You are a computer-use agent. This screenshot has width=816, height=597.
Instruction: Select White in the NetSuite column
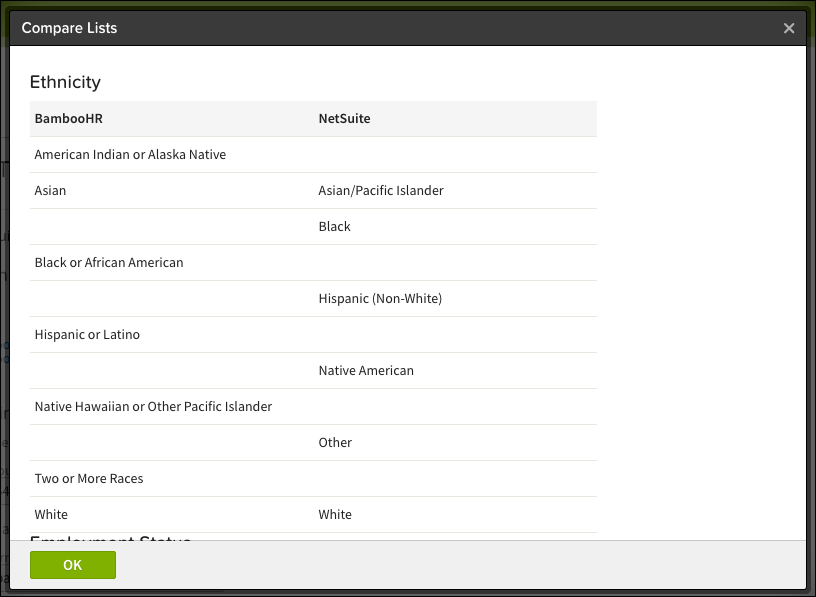[335, 514]
